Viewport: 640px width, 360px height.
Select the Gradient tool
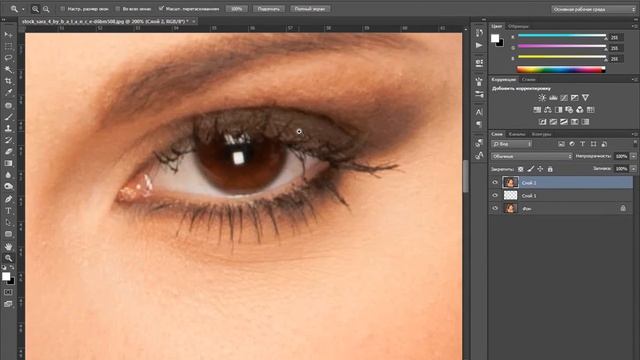click(x=8, y=163)
